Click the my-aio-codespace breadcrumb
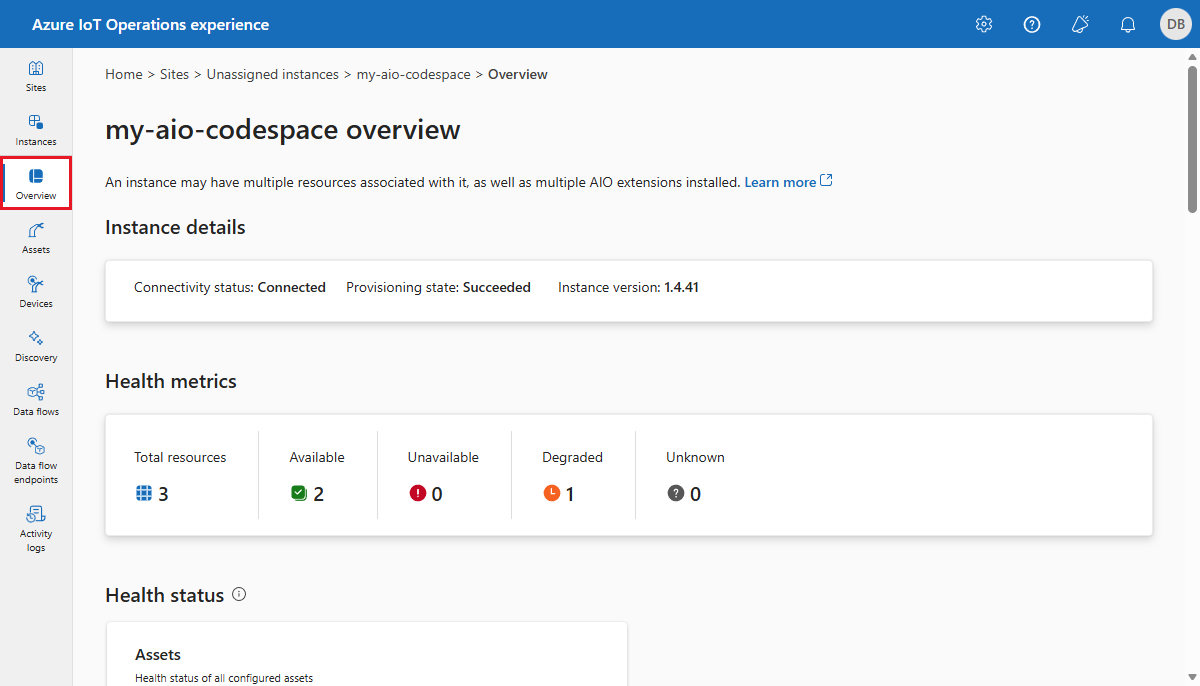 point(413,74)
